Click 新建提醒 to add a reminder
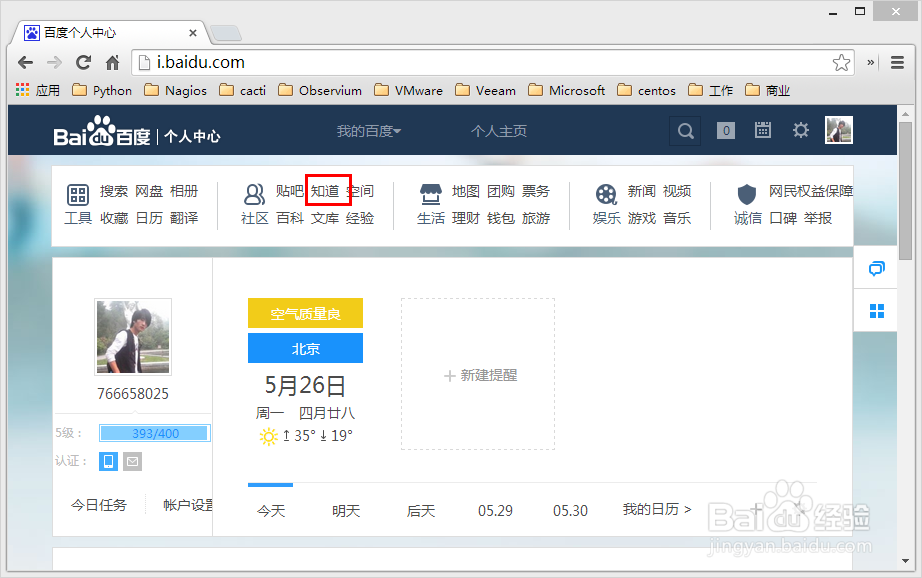This screenshot has height=578, width=922. click(x=480, y=375)
